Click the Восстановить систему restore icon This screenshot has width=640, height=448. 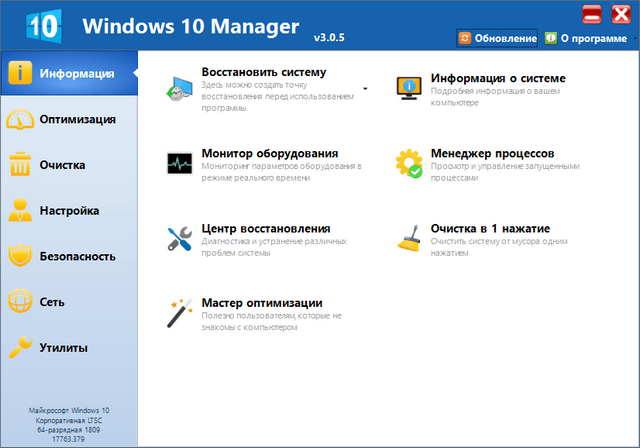180,89
